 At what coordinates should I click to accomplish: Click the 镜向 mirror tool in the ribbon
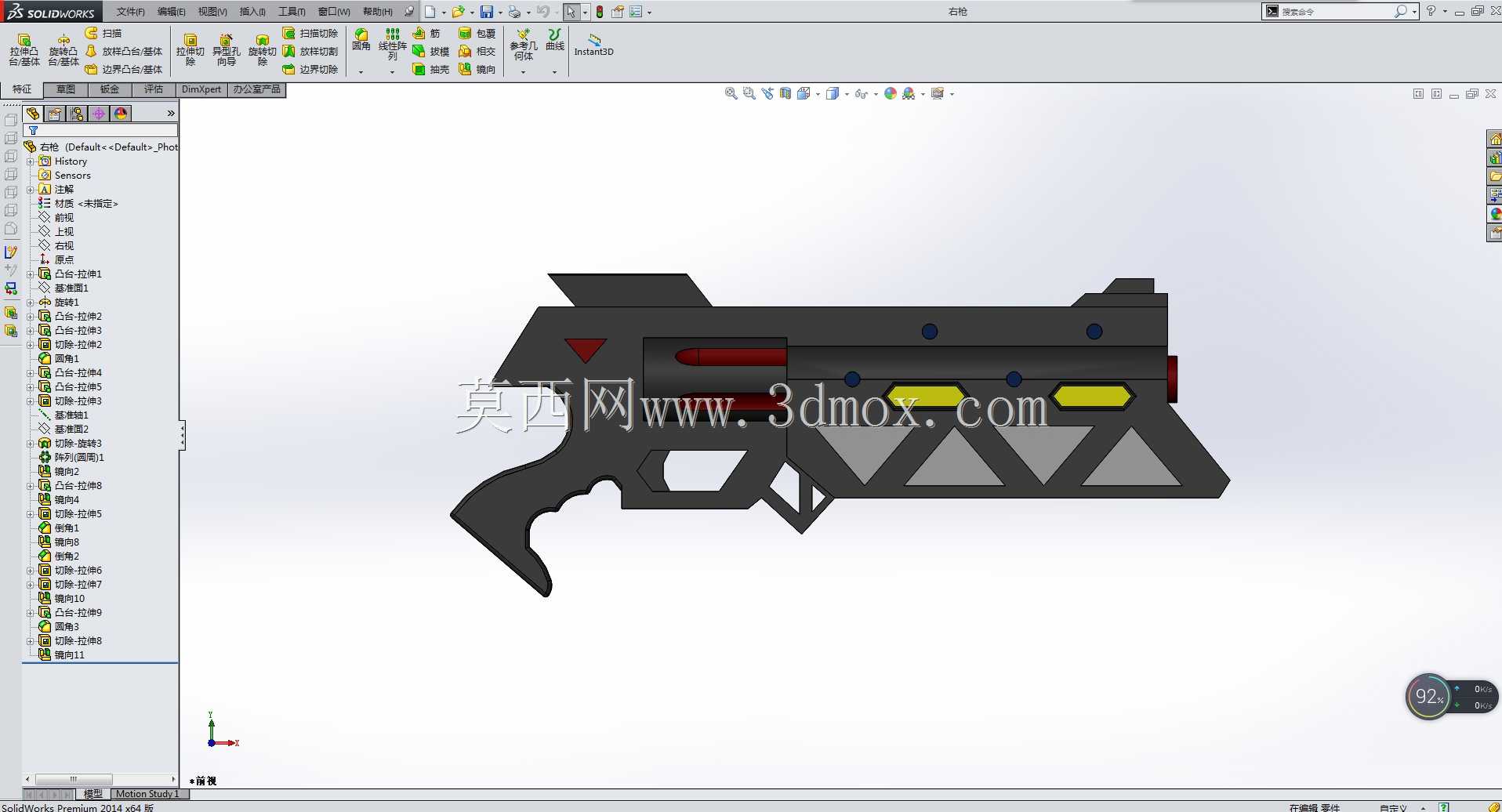(x=477, y=69)
